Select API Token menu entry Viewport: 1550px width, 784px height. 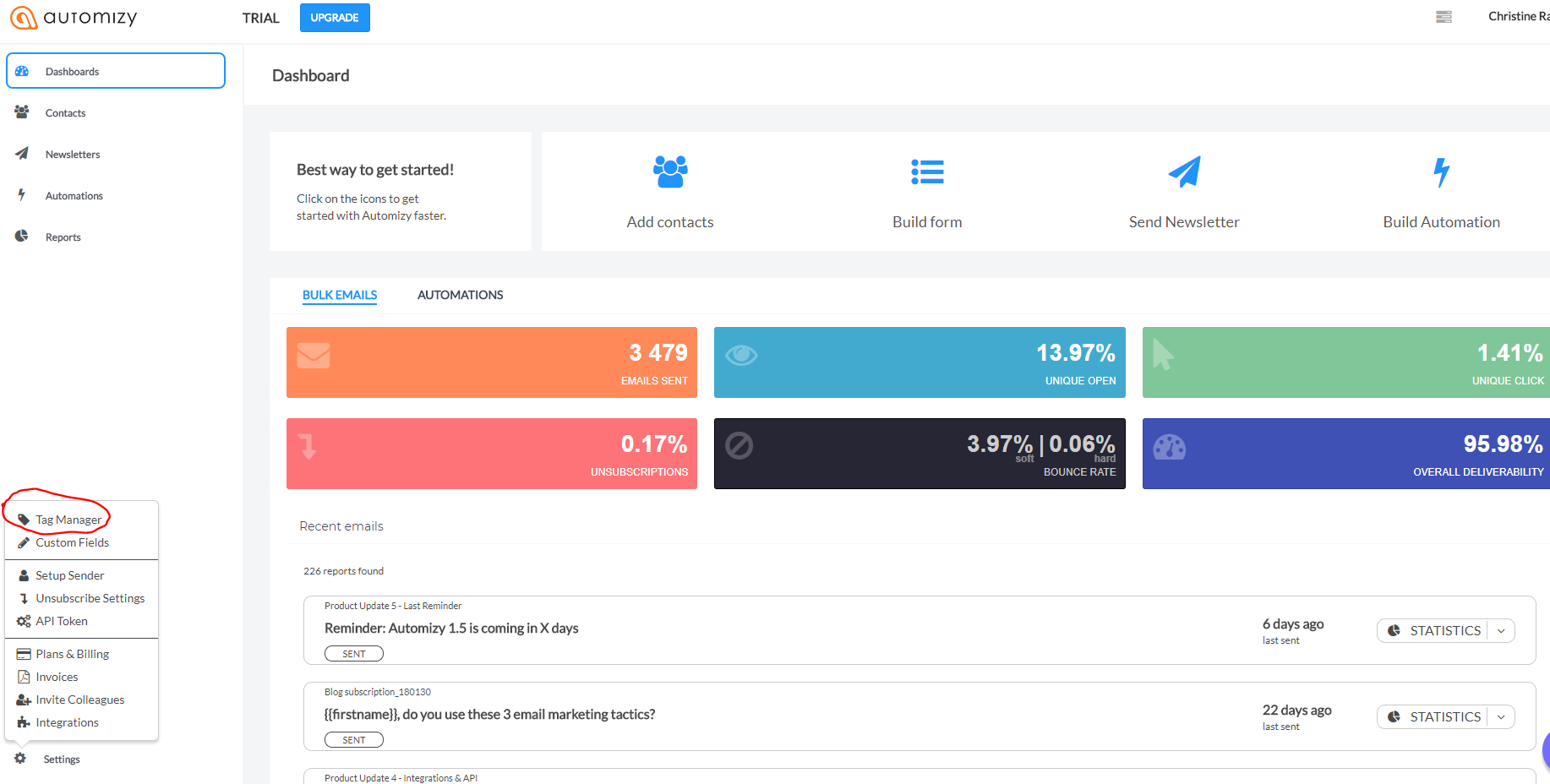coord(61,621)
